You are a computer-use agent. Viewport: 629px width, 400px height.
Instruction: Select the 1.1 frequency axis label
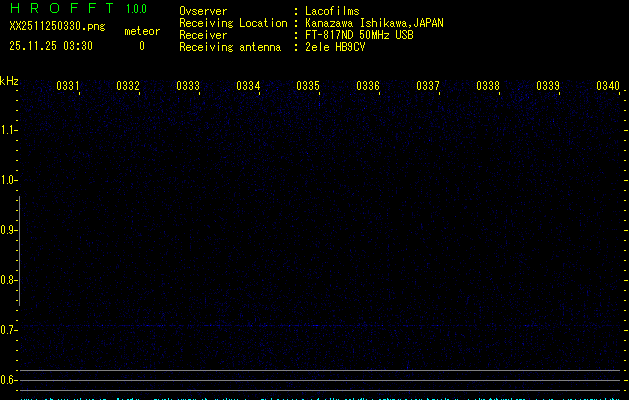[x=9, y=130]
